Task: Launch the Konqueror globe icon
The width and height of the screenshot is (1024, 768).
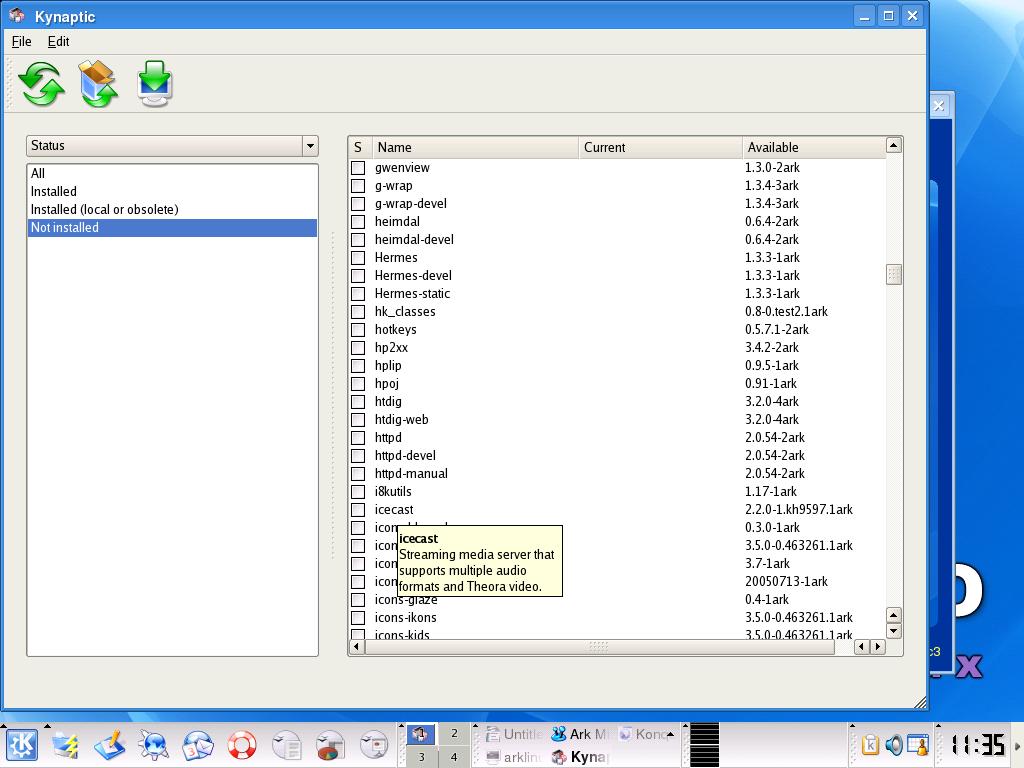Action: point(153,745)
